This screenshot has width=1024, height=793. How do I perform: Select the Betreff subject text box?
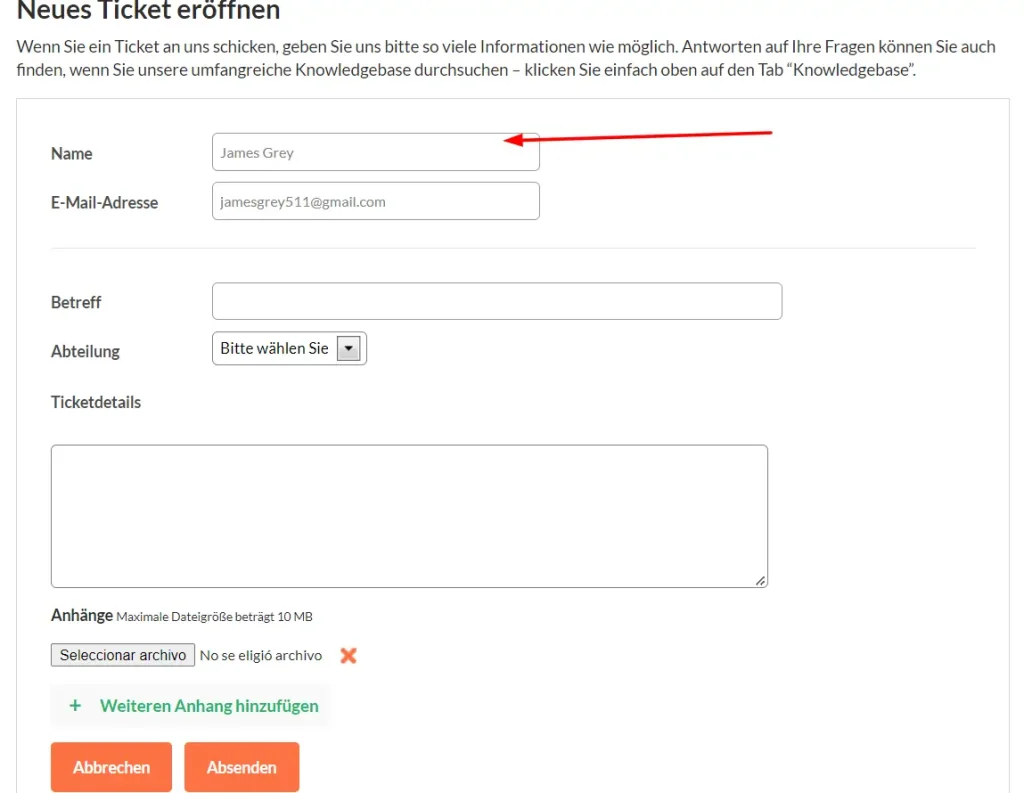point(496,301)
